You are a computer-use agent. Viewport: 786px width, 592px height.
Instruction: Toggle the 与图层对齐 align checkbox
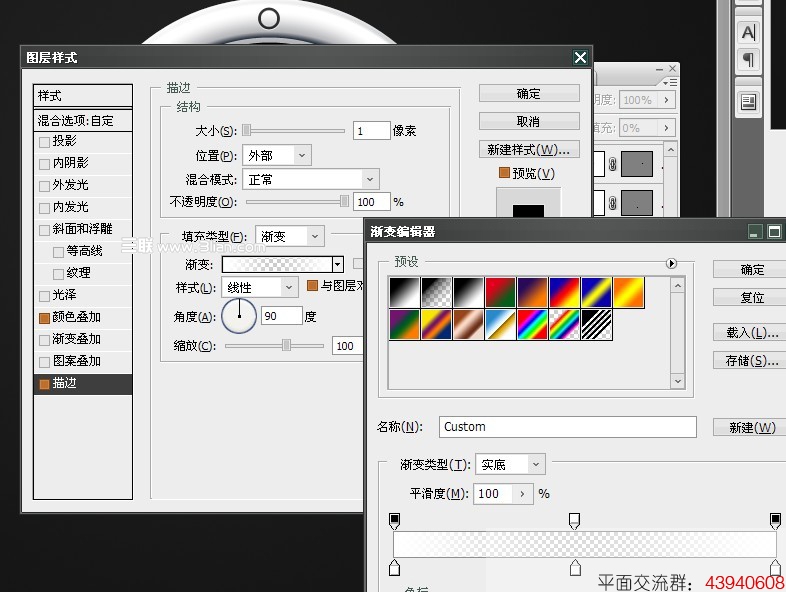[x=312, y=286]
